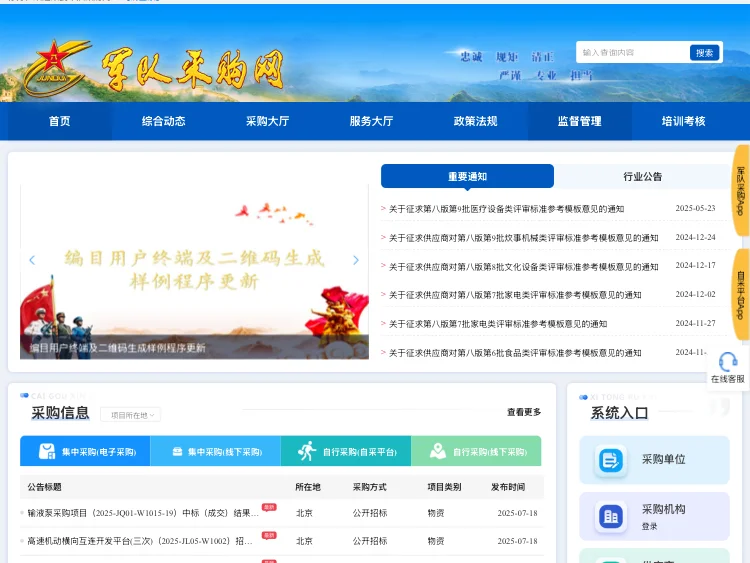Click the 集中采购(线下采购) briefcase icon

tap(177, 451)
